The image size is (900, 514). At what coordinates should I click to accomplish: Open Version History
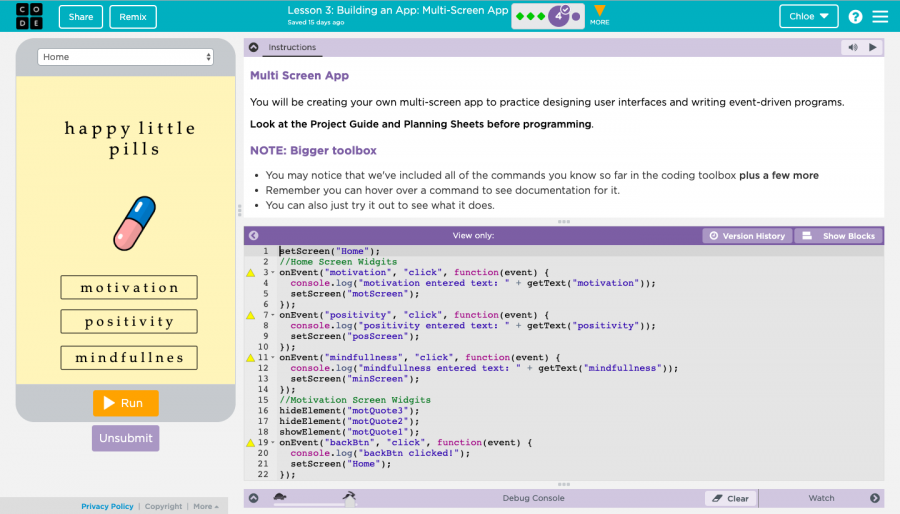(x=747, y=236)
